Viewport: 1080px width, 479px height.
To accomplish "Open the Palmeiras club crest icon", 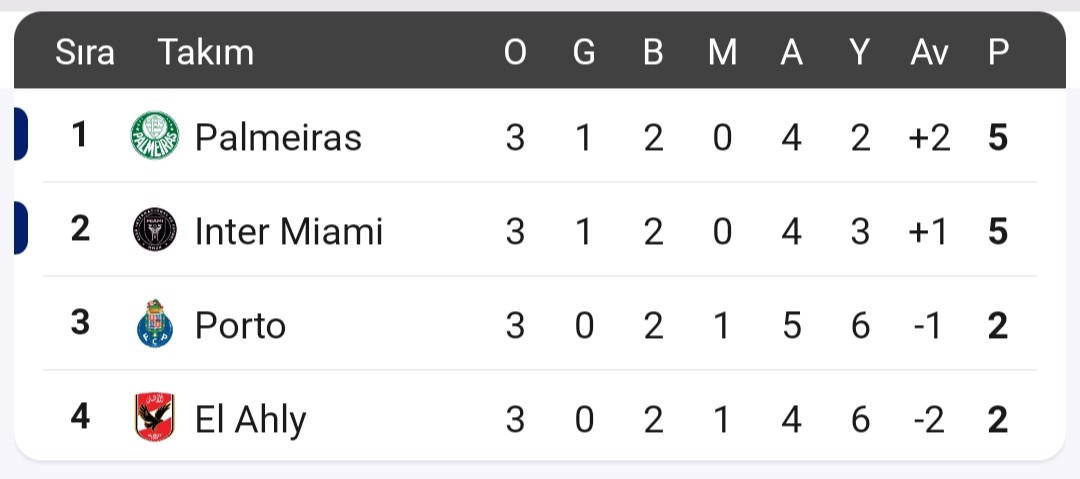I will (x=155, y=136).
